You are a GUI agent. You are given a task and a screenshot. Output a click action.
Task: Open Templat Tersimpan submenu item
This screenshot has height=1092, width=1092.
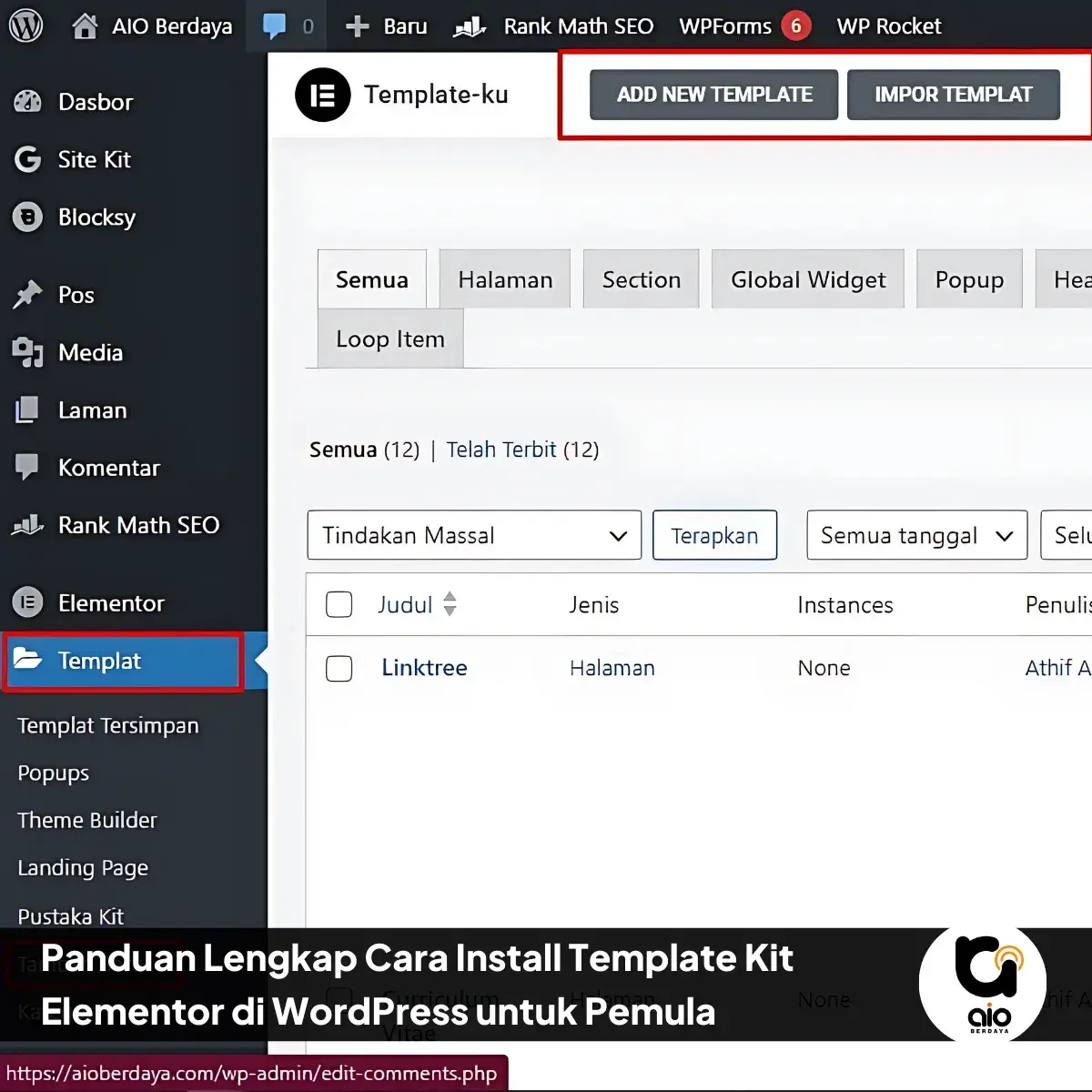tap(108, 725)
